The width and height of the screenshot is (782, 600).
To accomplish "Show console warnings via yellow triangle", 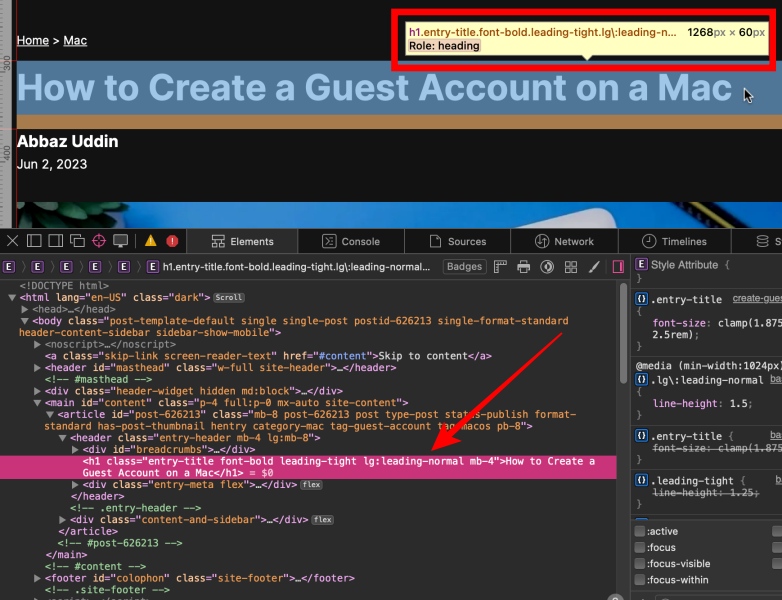I will click(151, 241).
